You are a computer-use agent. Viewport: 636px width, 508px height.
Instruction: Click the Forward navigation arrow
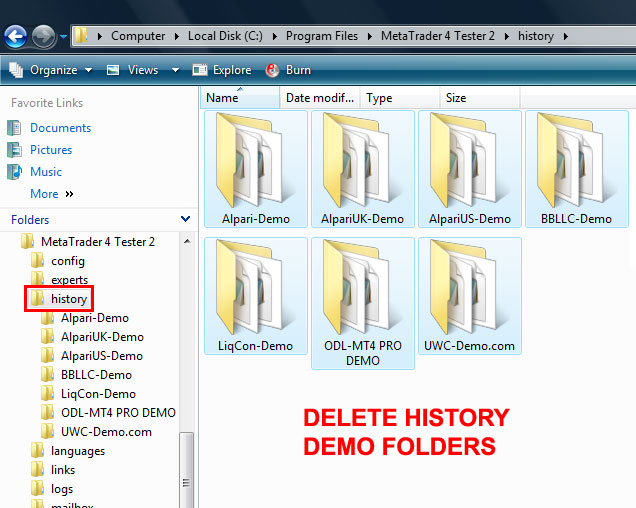coord(43,37)
